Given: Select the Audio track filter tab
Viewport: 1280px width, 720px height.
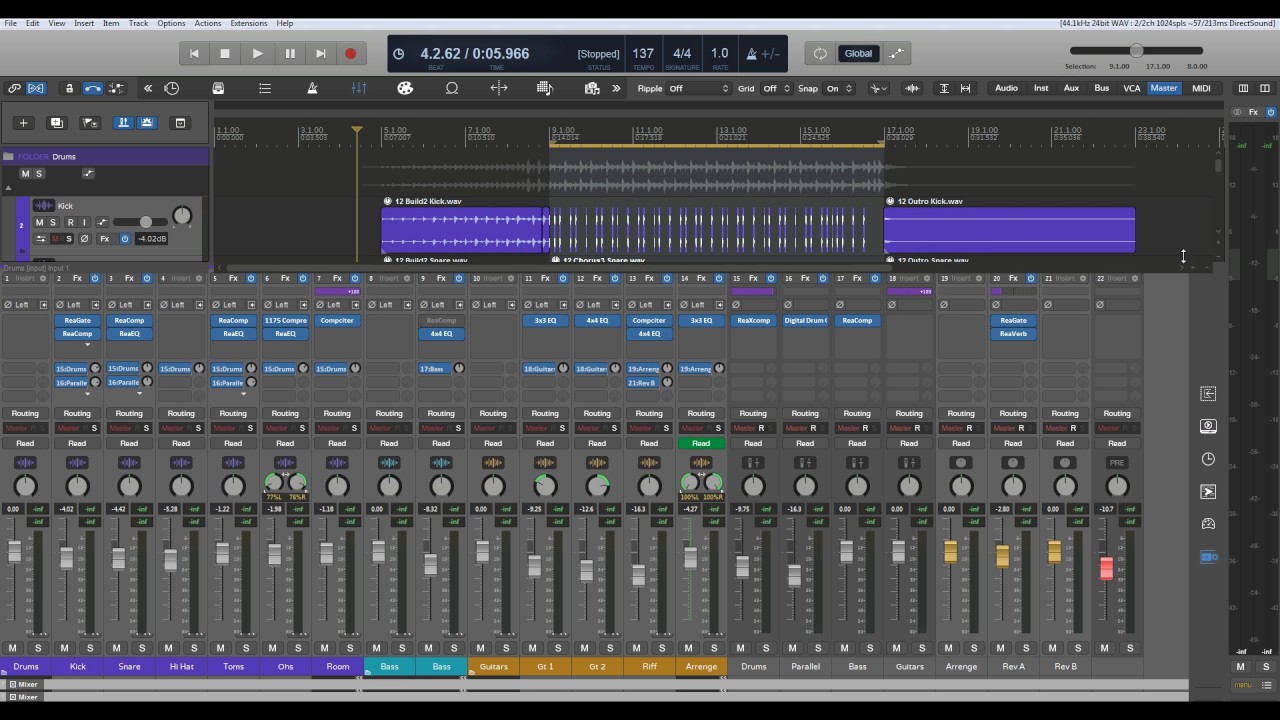Looking at the screenshot, I should [1006, 88].
